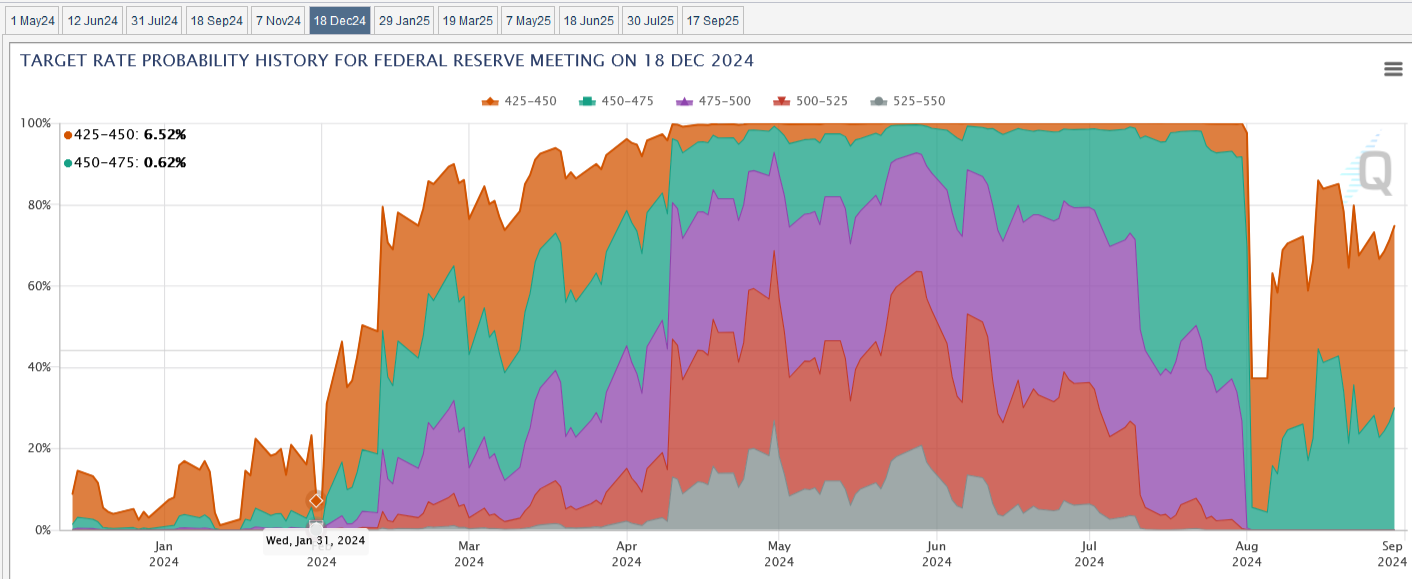This screenshot has width=1412, height=579.
Task: Open the 29 Jan25 meeting tab
Action: (403, 20)
